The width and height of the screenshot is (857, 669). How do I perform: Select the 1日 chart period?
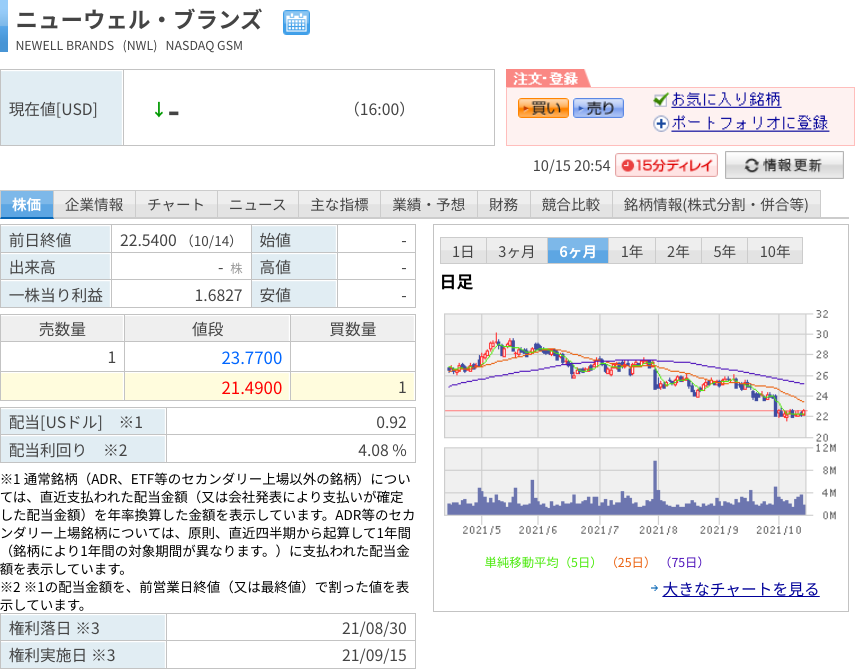click(x=462, y=251)
